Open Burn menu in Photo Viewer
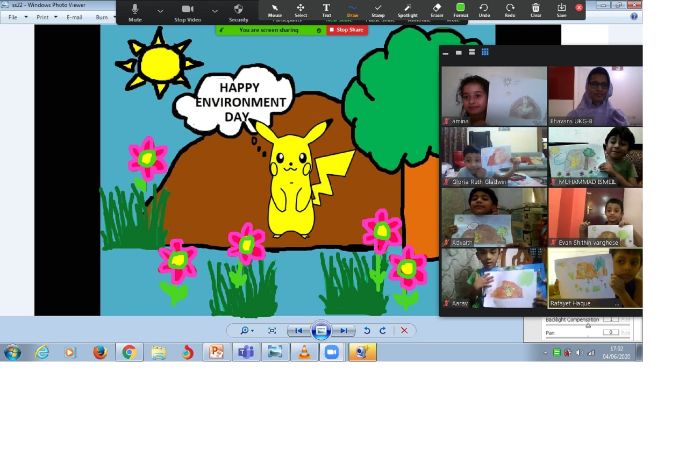Viewport: 700px width, 449px height. [x=102, y=17]
